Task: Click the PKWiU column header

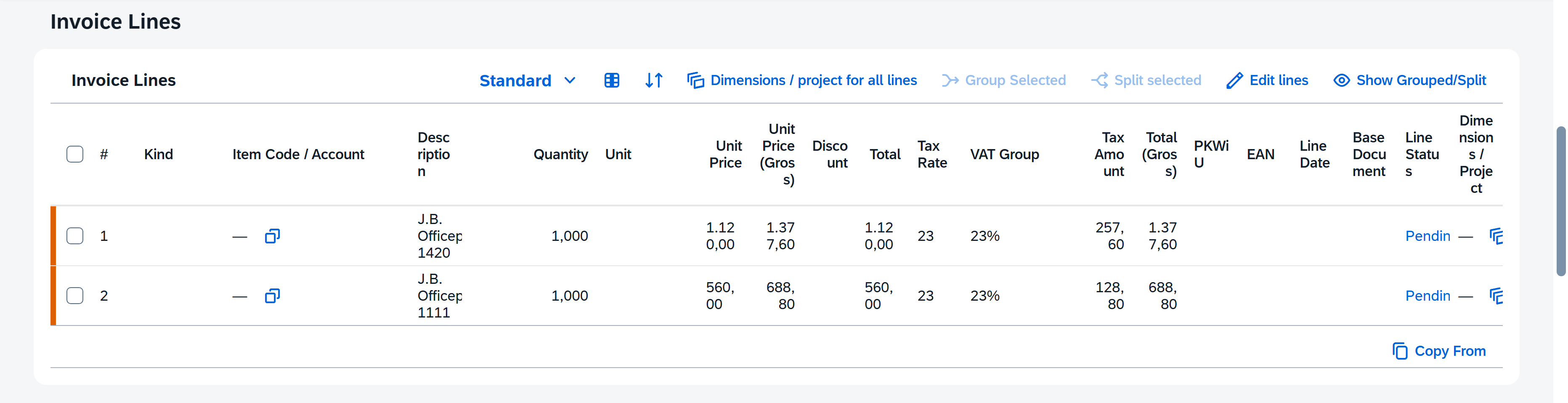Action: click(x=1211, y=154)
